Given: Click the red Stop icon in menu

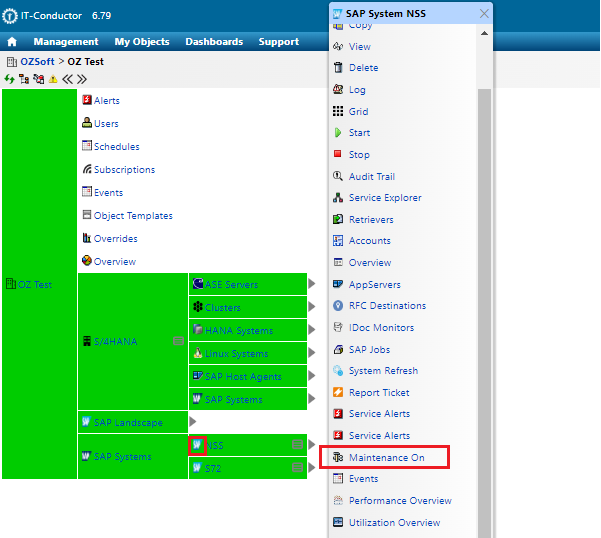Looking at the screenshot, I should pos(338,154).
